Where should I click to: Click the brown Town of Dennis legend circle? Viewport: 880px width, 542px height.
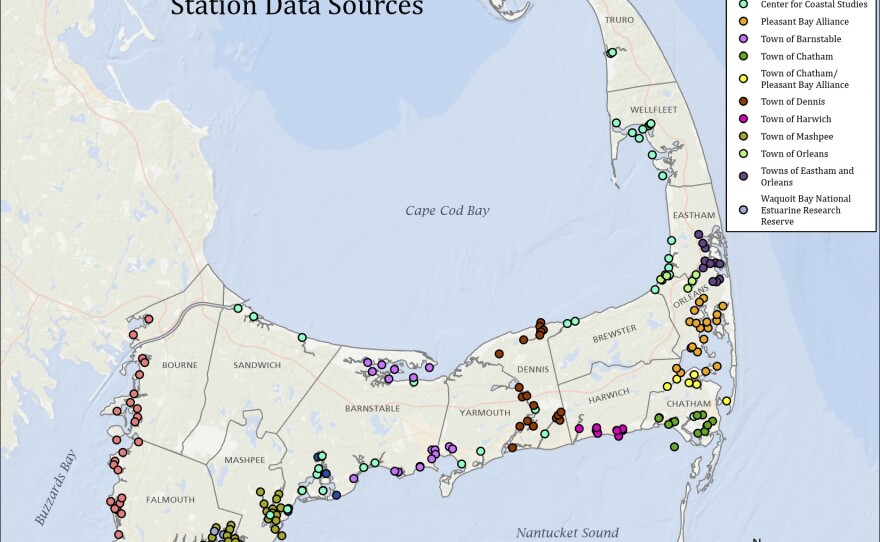click(741, 101)
